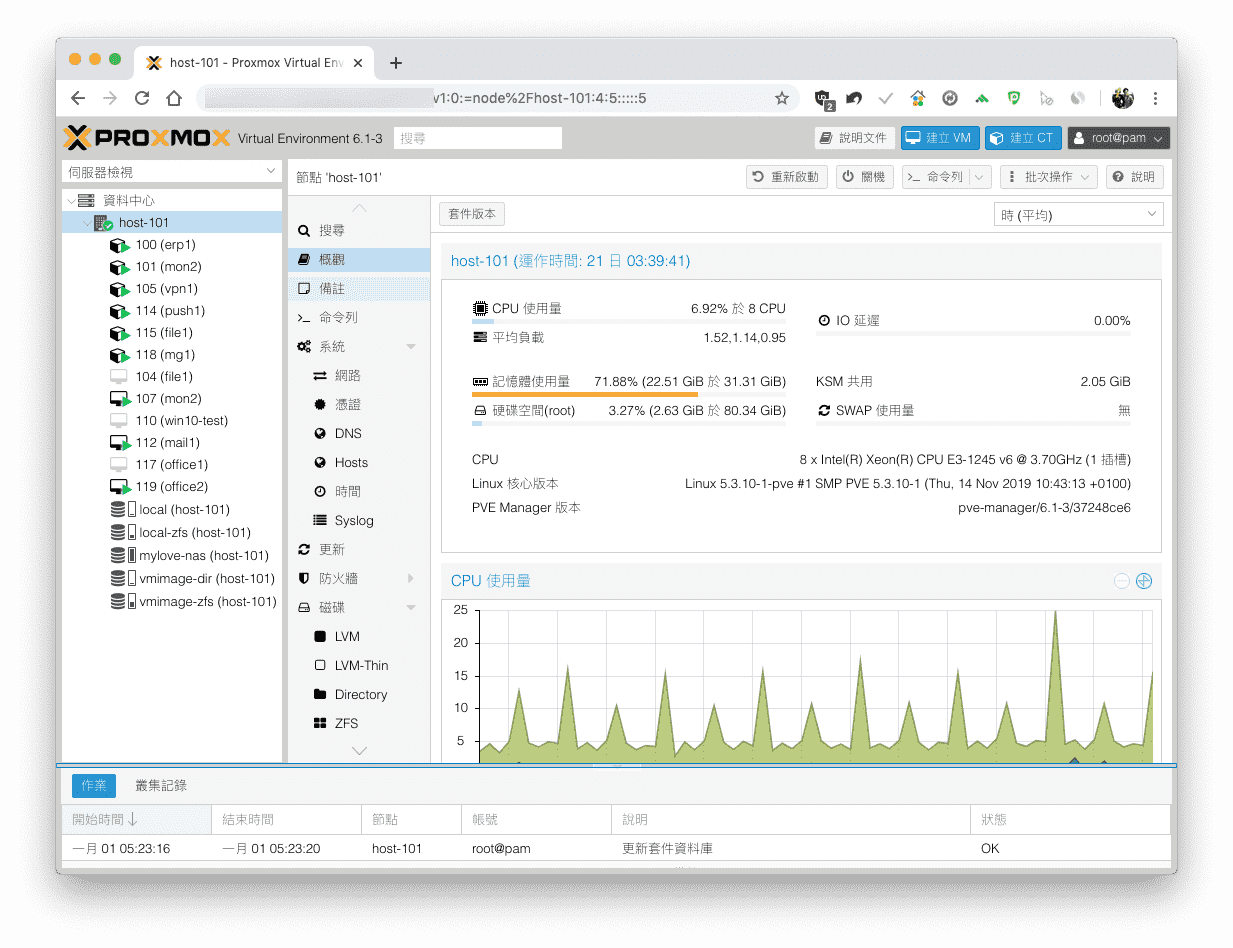Open LVM-Thin disk page
Image resolution: width=1233 pixels, height=948 pixels.
tap(359, 665)
